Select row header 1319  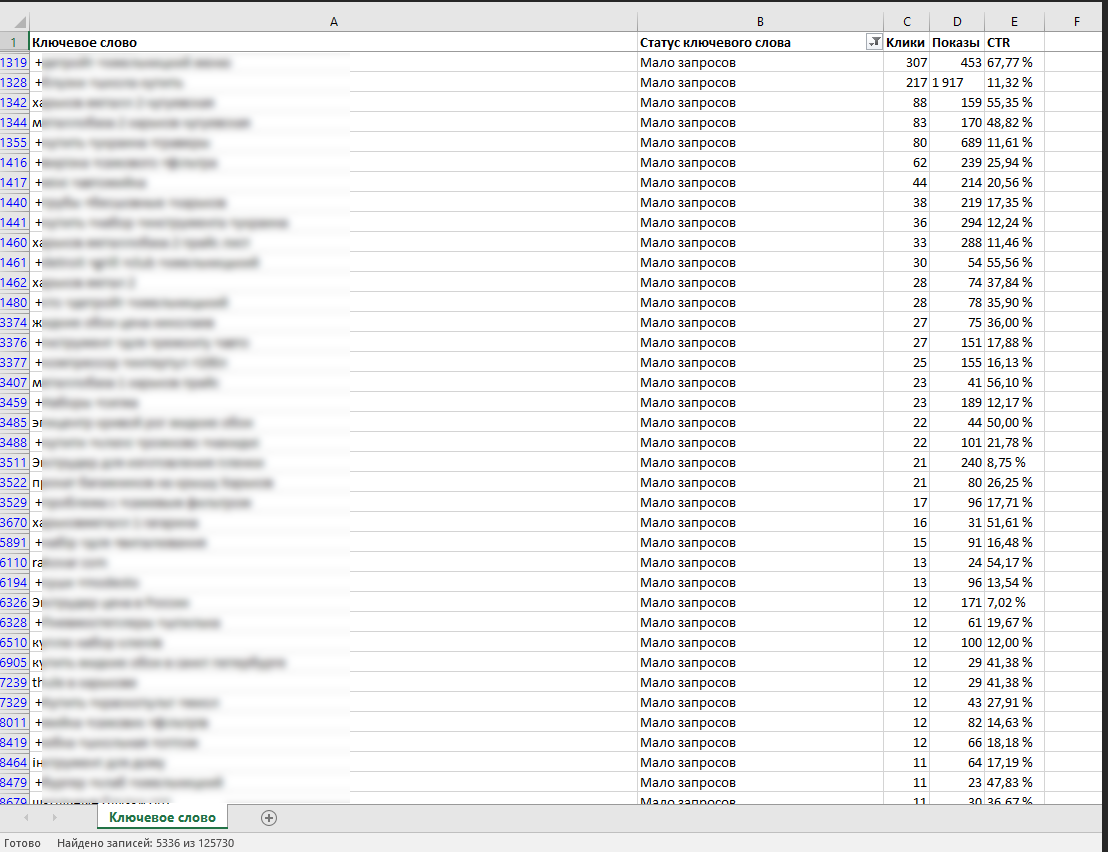[x=14, y=62]
